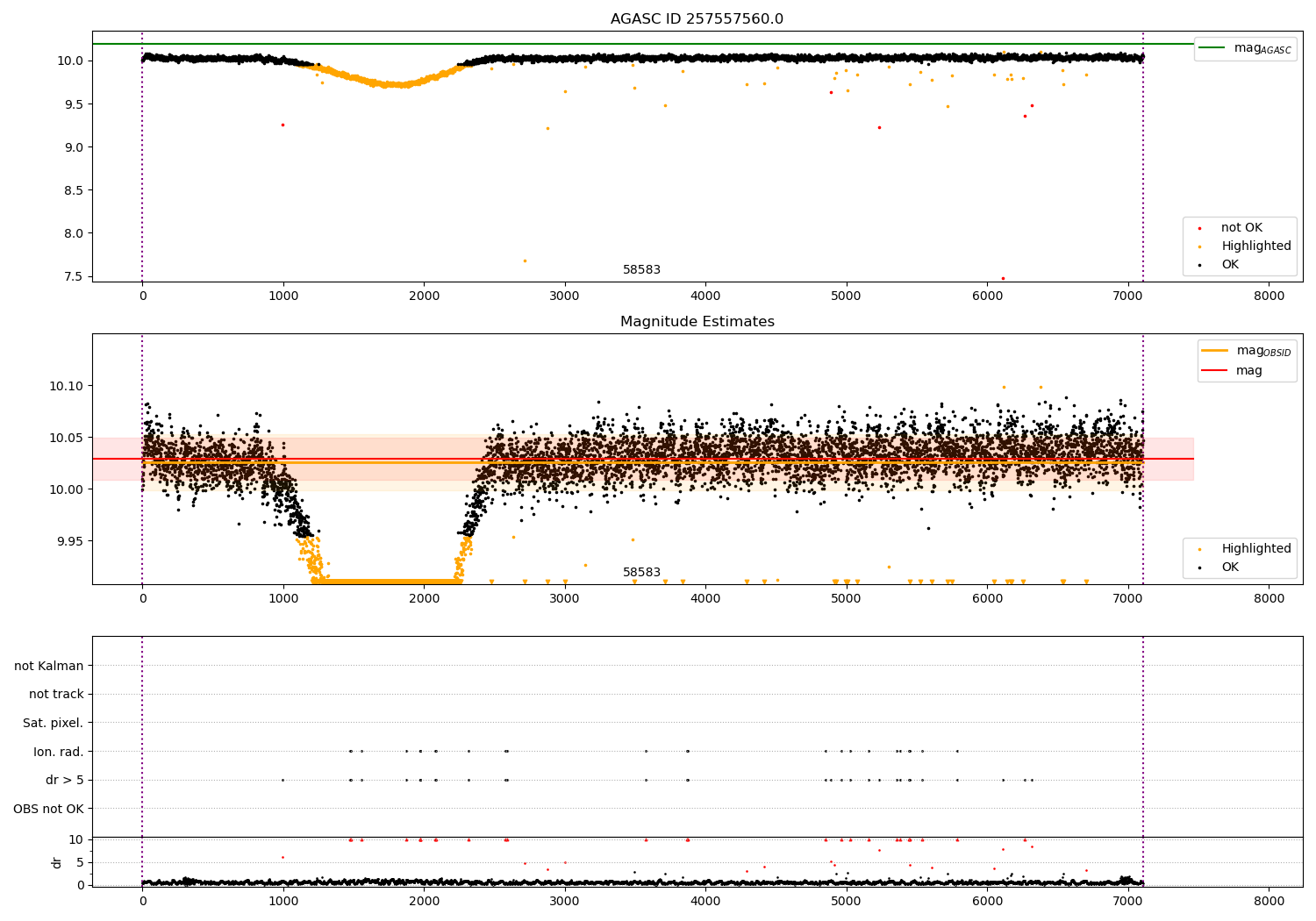Click the '5' tick on the dr axis
Image resolution: width=1316 pixels, height=921 pixels.
[80, 862]
